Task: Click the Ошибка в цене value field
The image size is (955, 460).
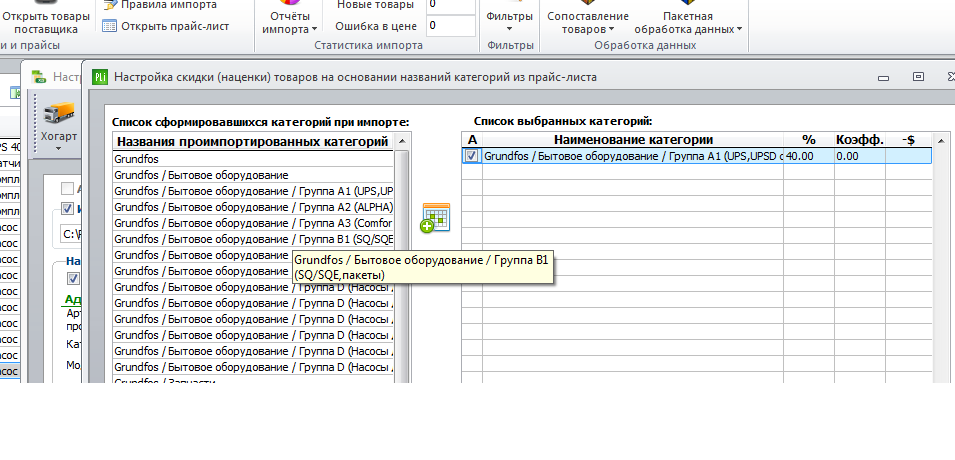Action: (x=450, y=26)
